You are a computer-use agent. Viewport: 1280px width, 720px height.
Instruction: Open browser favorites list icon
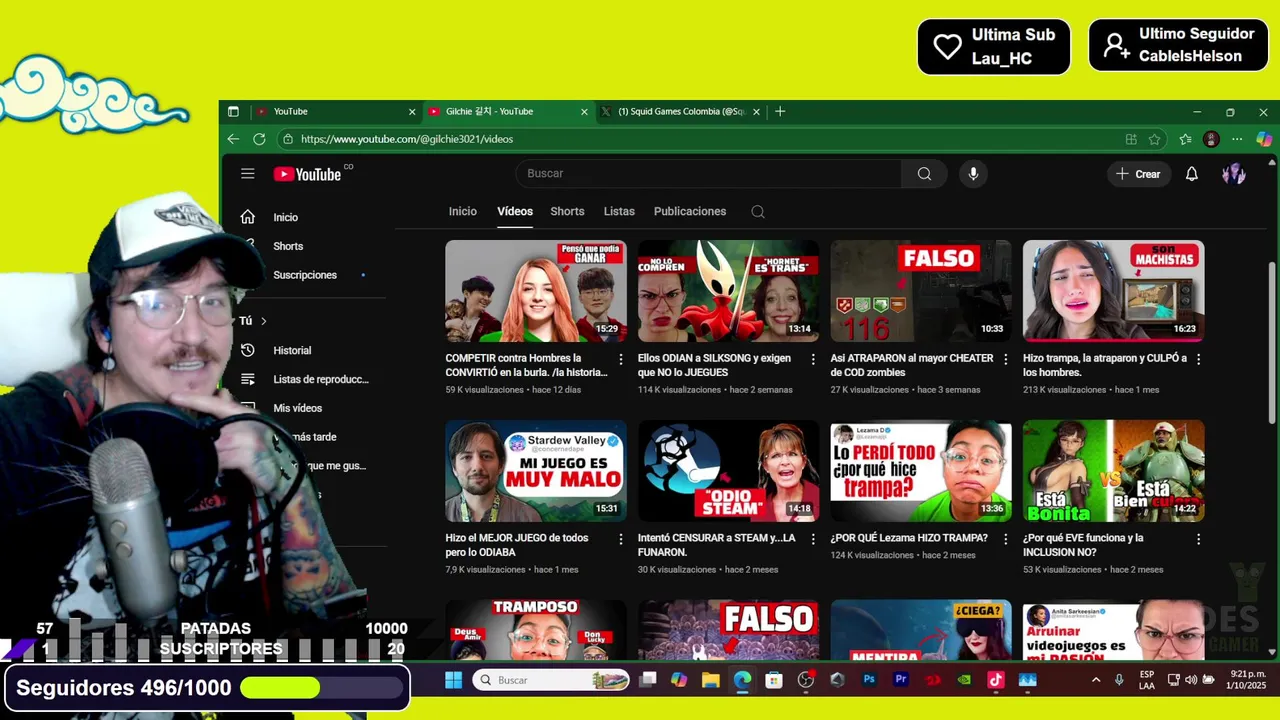[x=1185, y=139]
